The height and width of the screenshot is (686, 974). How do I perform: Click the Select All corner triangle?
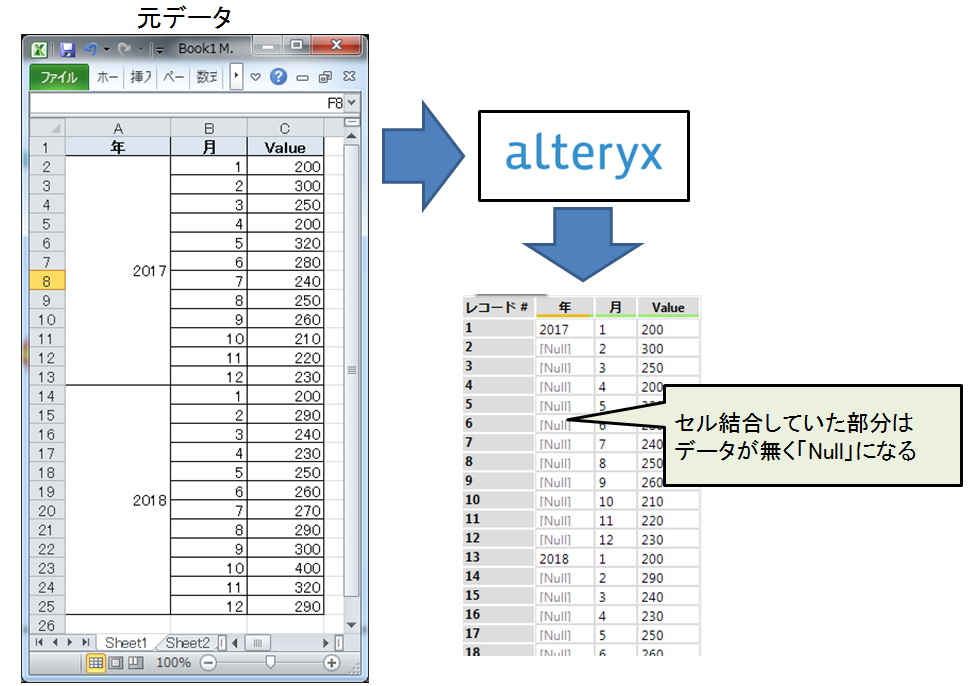pos(47,128)
